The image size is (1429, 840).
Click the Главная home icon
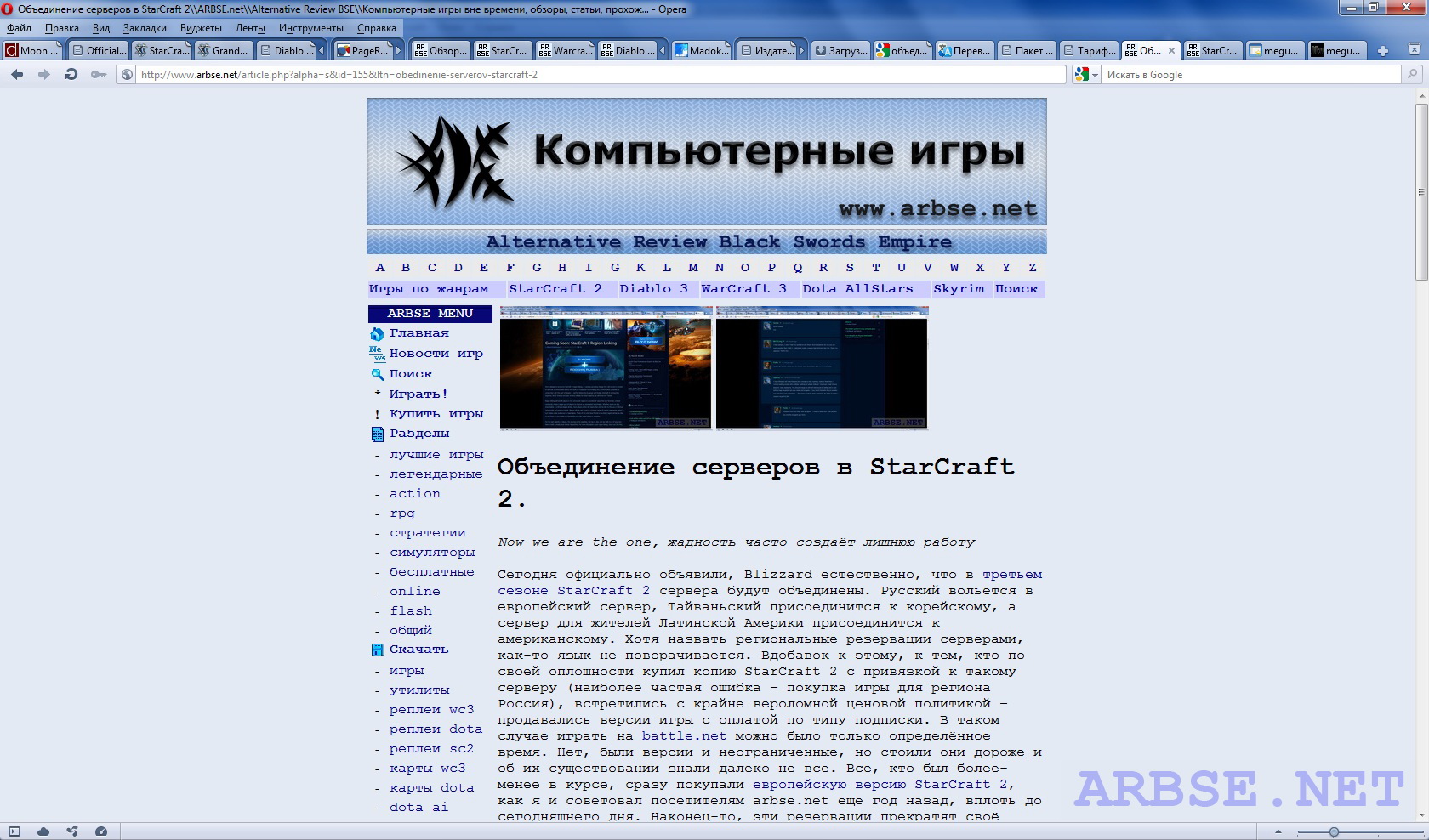click(377, 334)
